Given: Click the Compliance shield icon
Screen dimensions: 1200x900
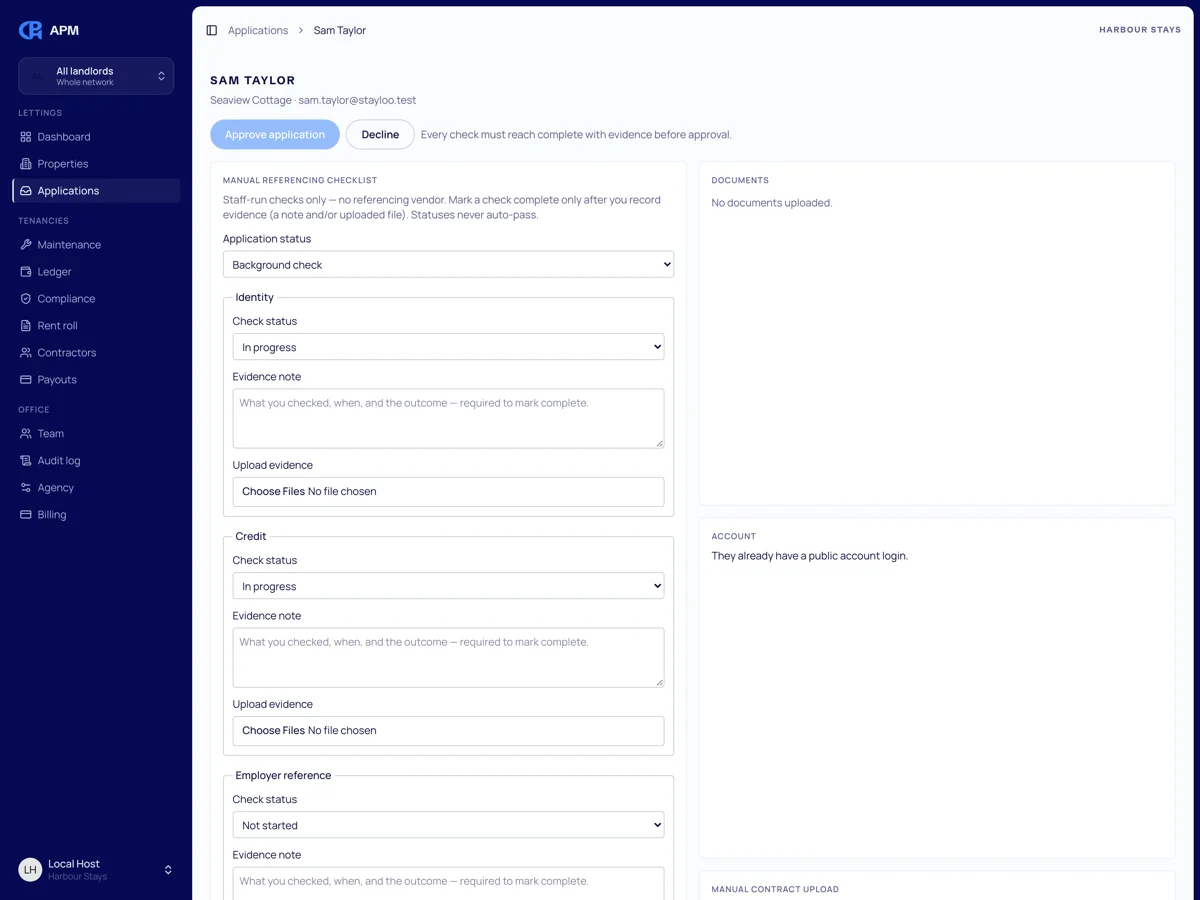Looking at the screenshot, I should (26, 299).
